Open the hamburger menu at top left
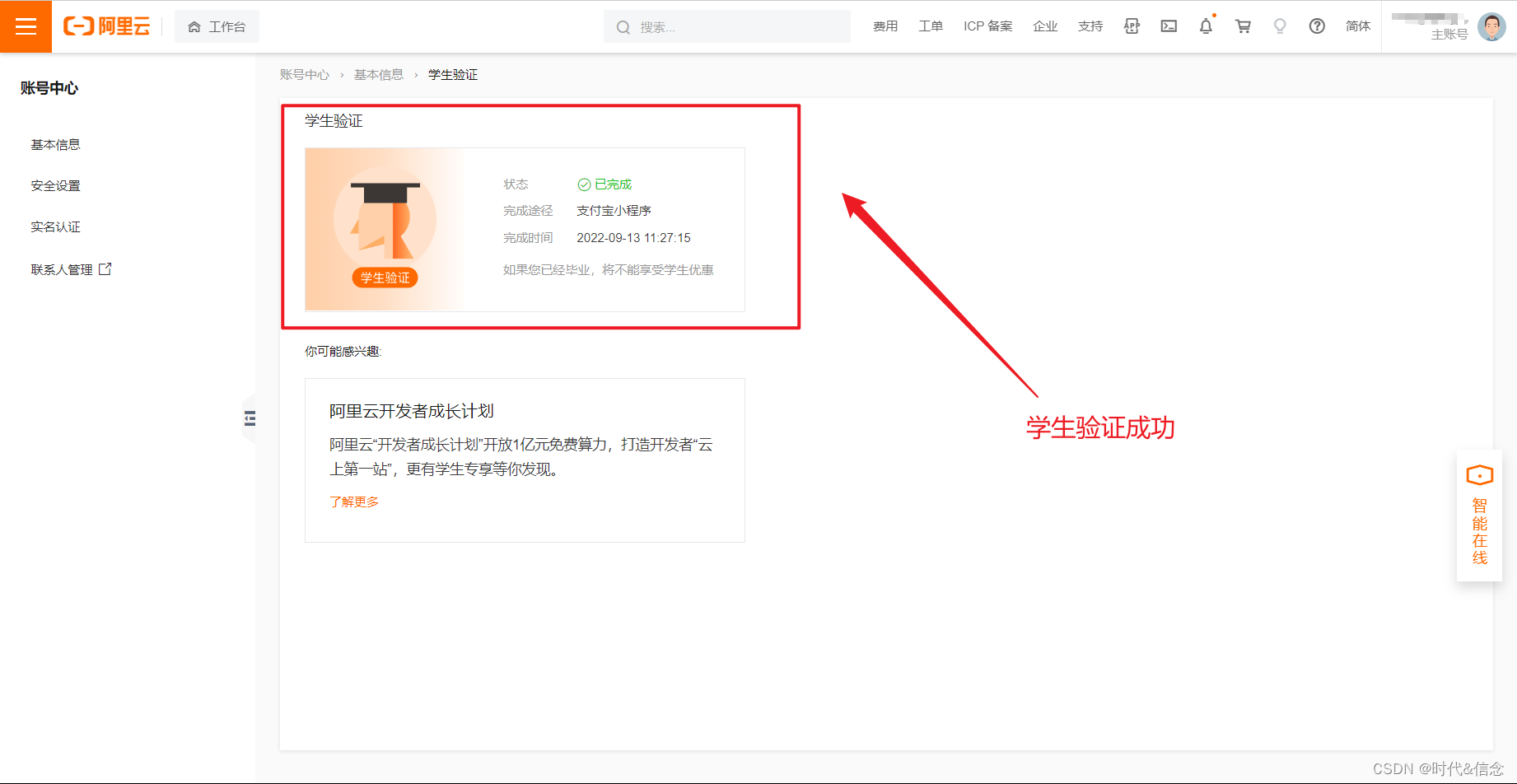 pos(26,26)
